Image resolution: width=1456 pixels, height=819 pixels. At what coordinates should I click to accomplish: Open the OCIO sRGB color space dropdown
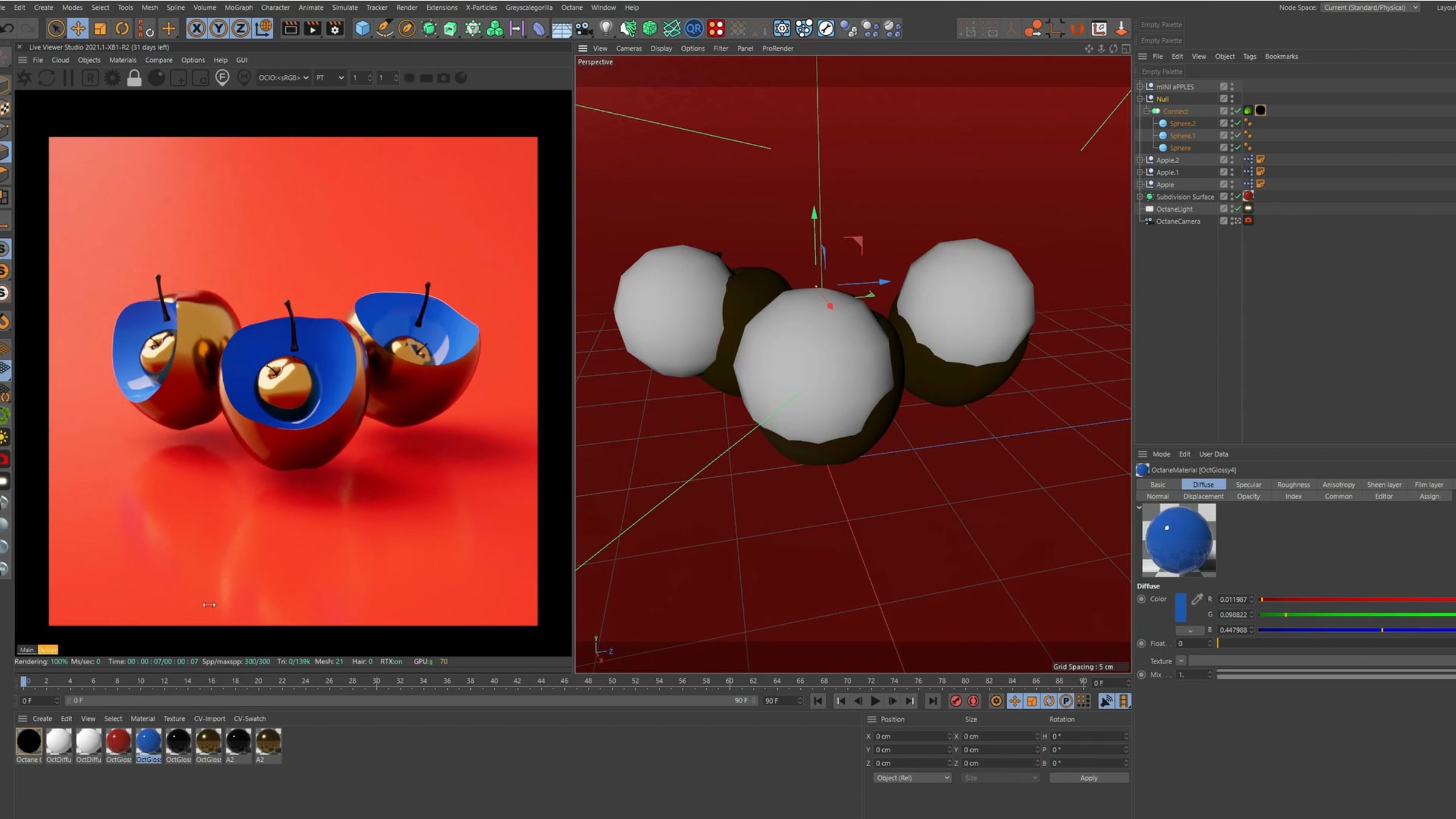pos(284,78)
